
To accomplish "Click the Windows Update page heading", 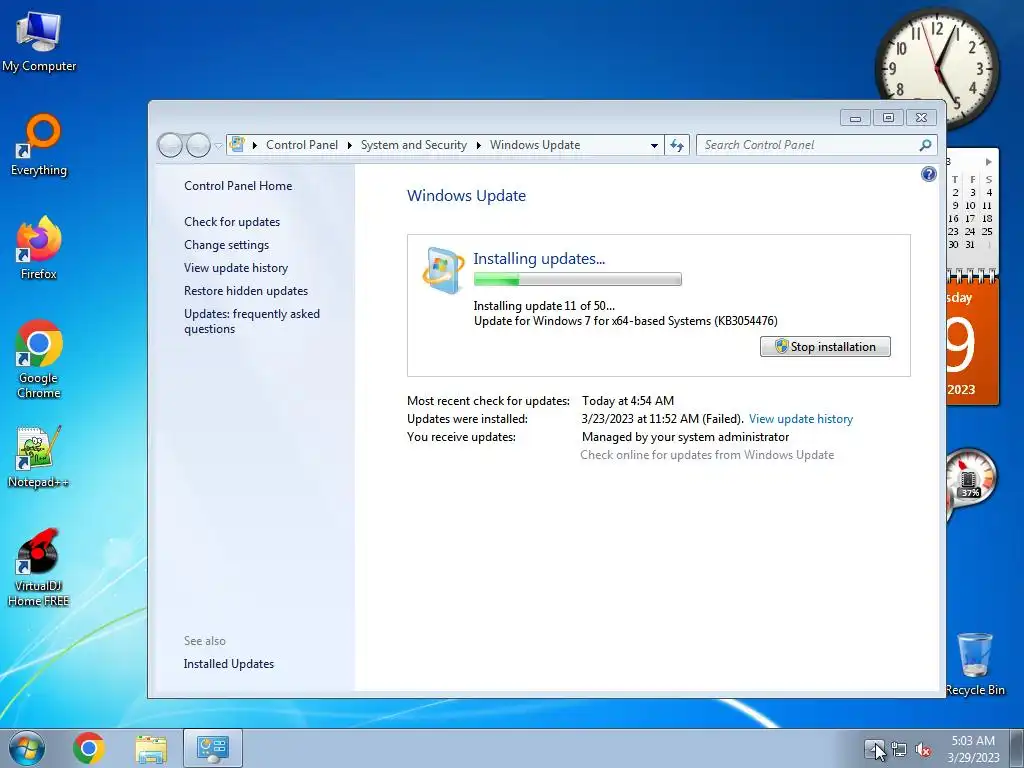I will point(466,195).
